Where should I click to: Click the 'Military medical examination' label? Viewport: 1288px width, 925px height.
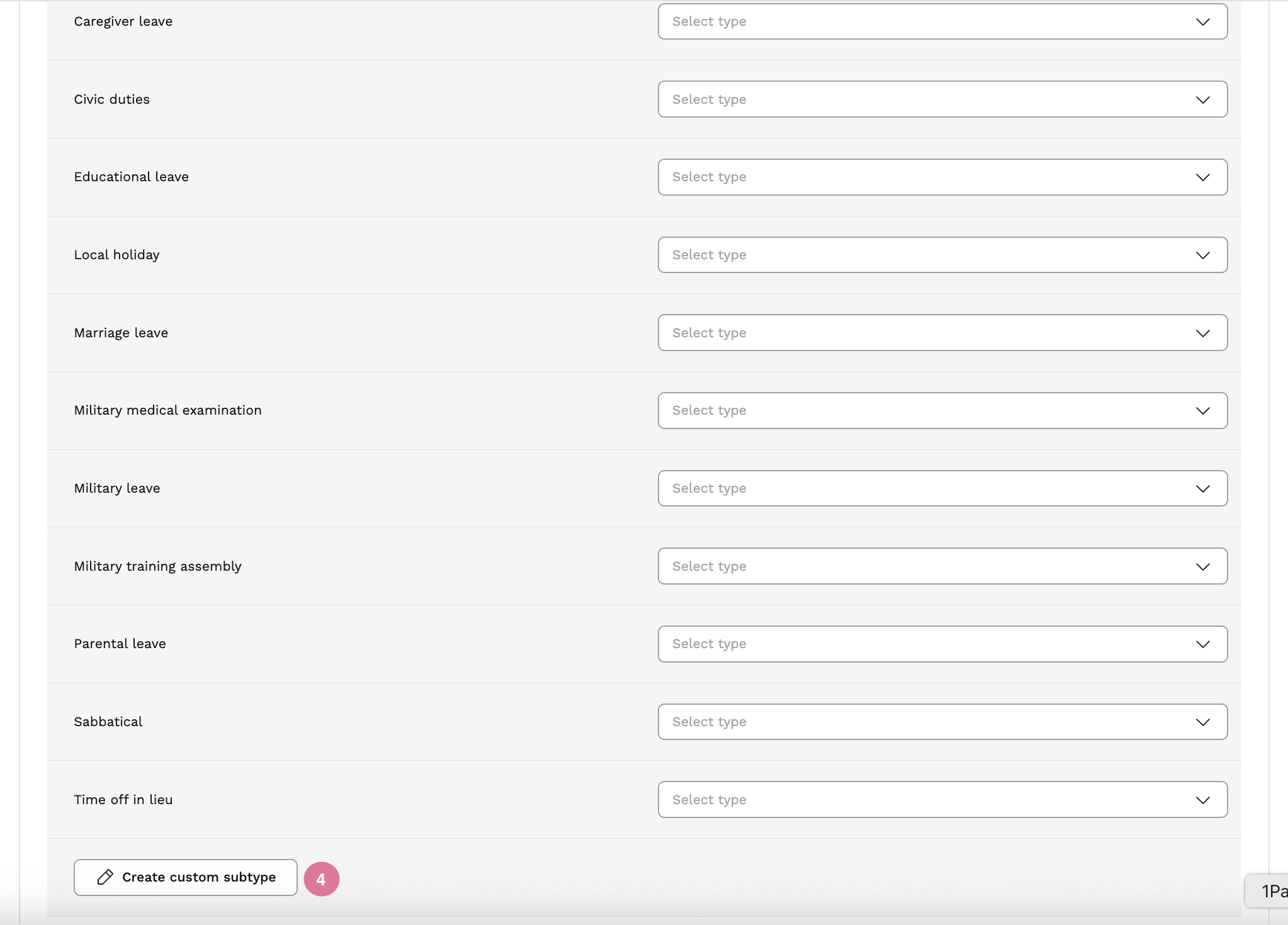(168, 410)
